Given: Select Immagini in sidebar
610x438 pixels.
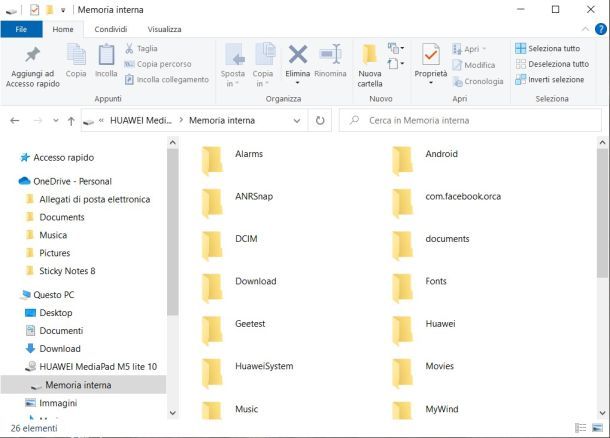Looking at the screenshot, I should tap(51, 403).
